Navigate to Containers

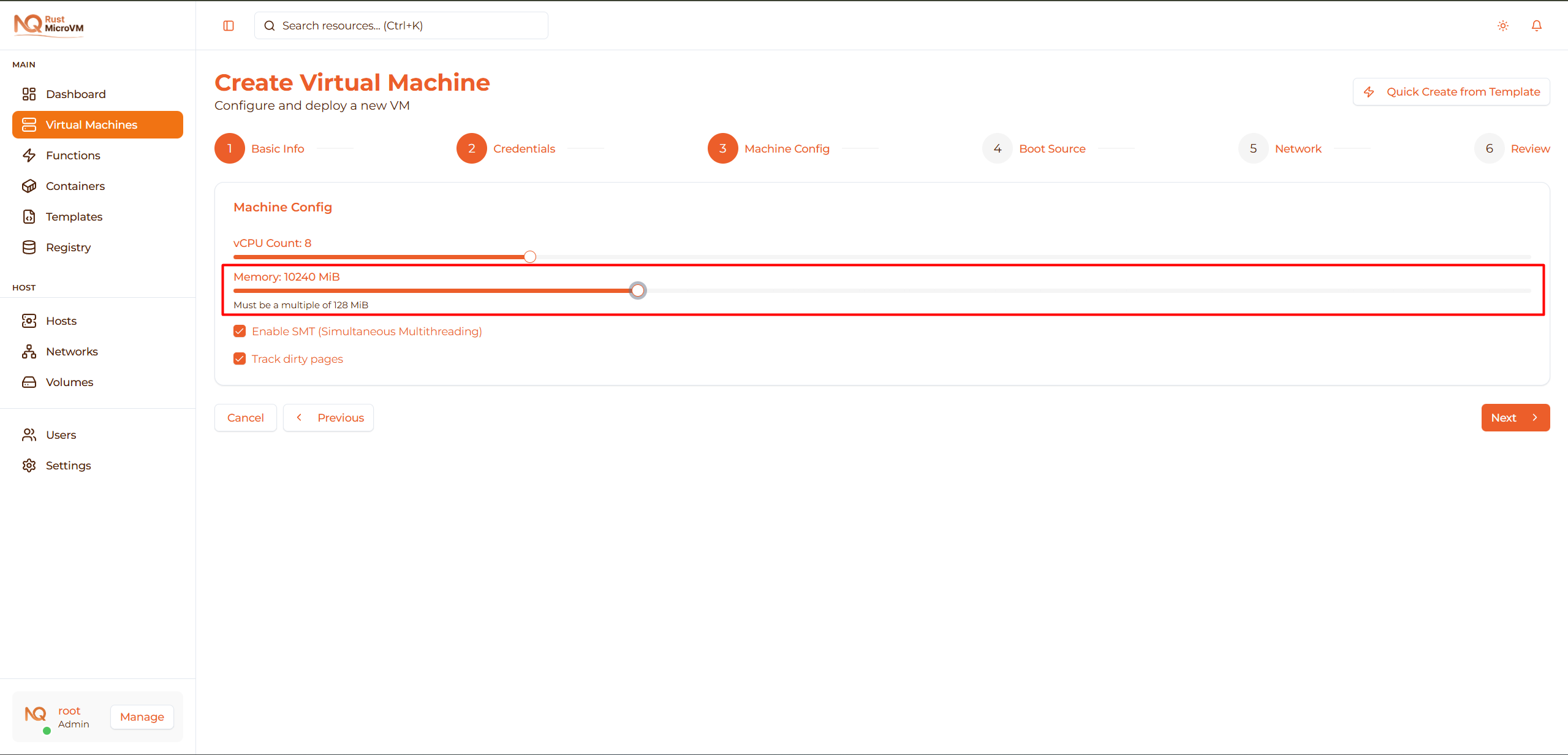[x=75, y=186]
